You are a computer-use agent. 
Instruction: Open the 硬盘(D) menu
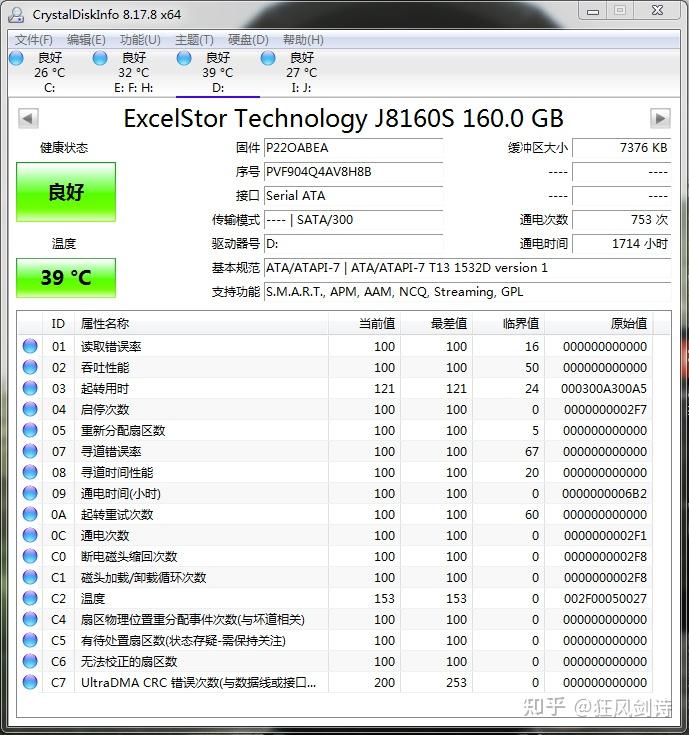click(x=248, y=40)
